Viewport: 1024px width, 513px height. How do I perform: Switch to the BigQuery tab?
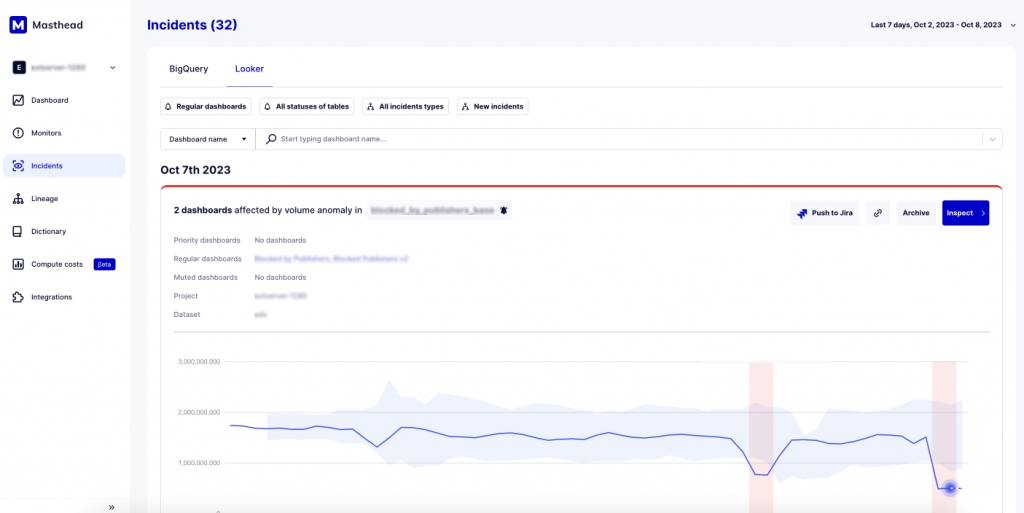(x=189, y=69)
